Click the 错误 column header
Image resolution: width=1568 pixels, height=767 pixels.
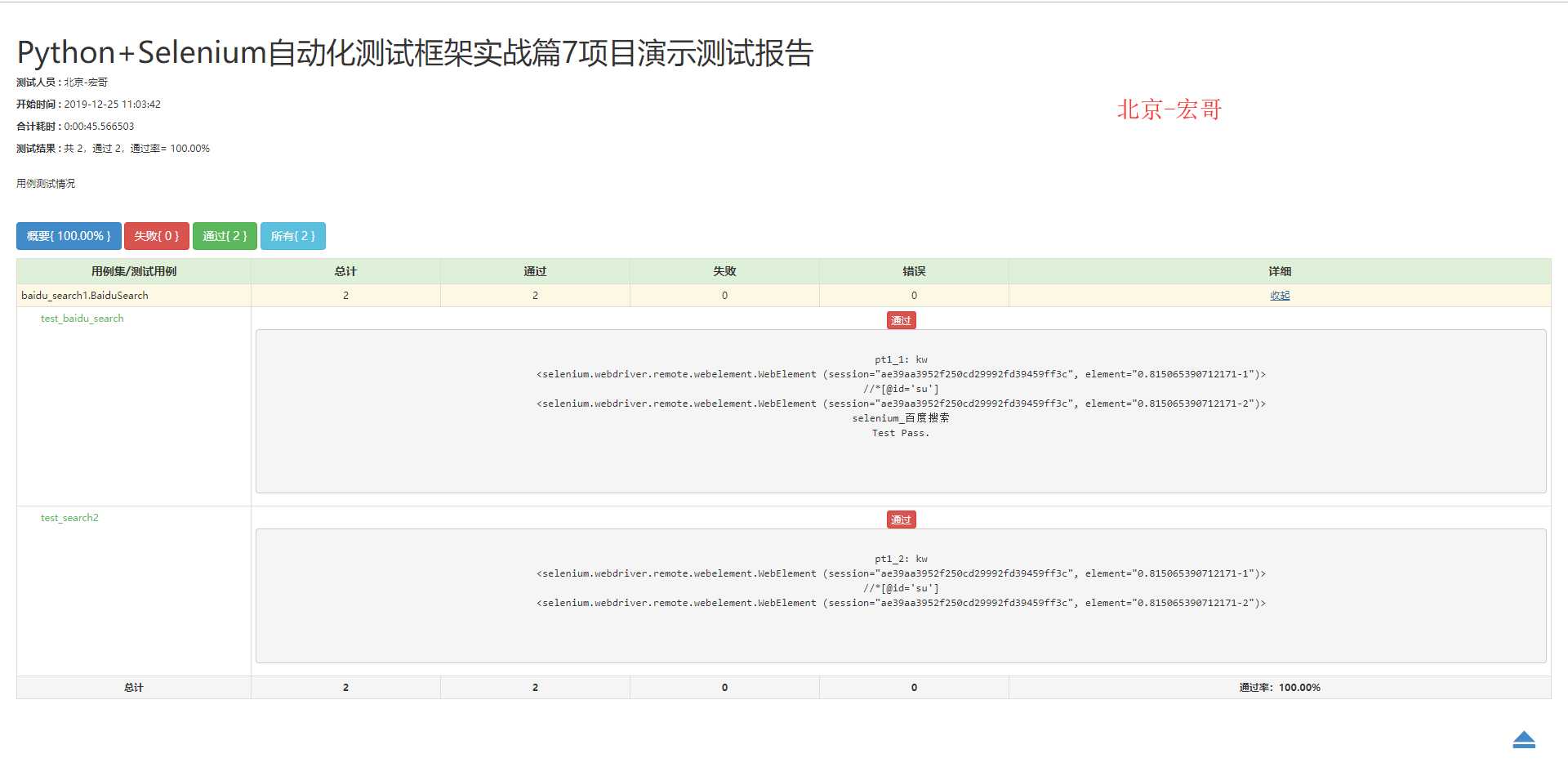coord(914,271)
